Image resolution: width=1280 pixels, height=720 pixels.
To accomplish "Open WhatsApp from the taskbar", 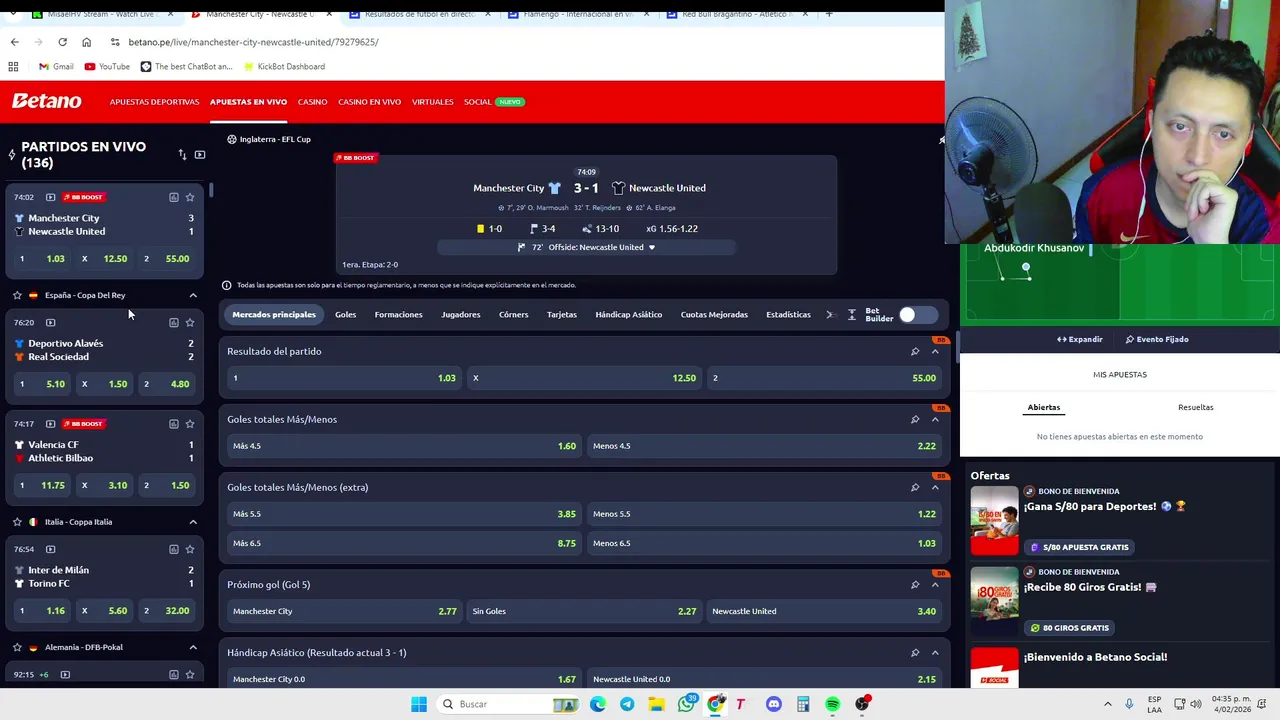I will (x=686, y=704).
